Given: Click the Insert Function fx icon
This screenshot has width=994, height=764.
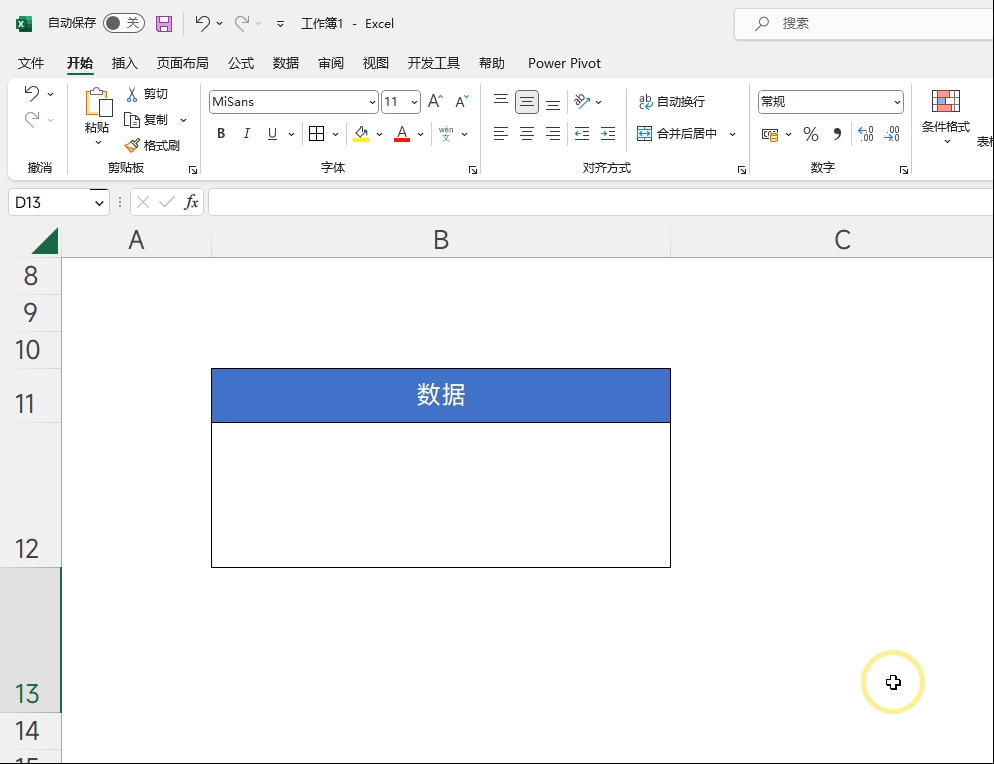Looking at the screenshot, I should point(191,202).
